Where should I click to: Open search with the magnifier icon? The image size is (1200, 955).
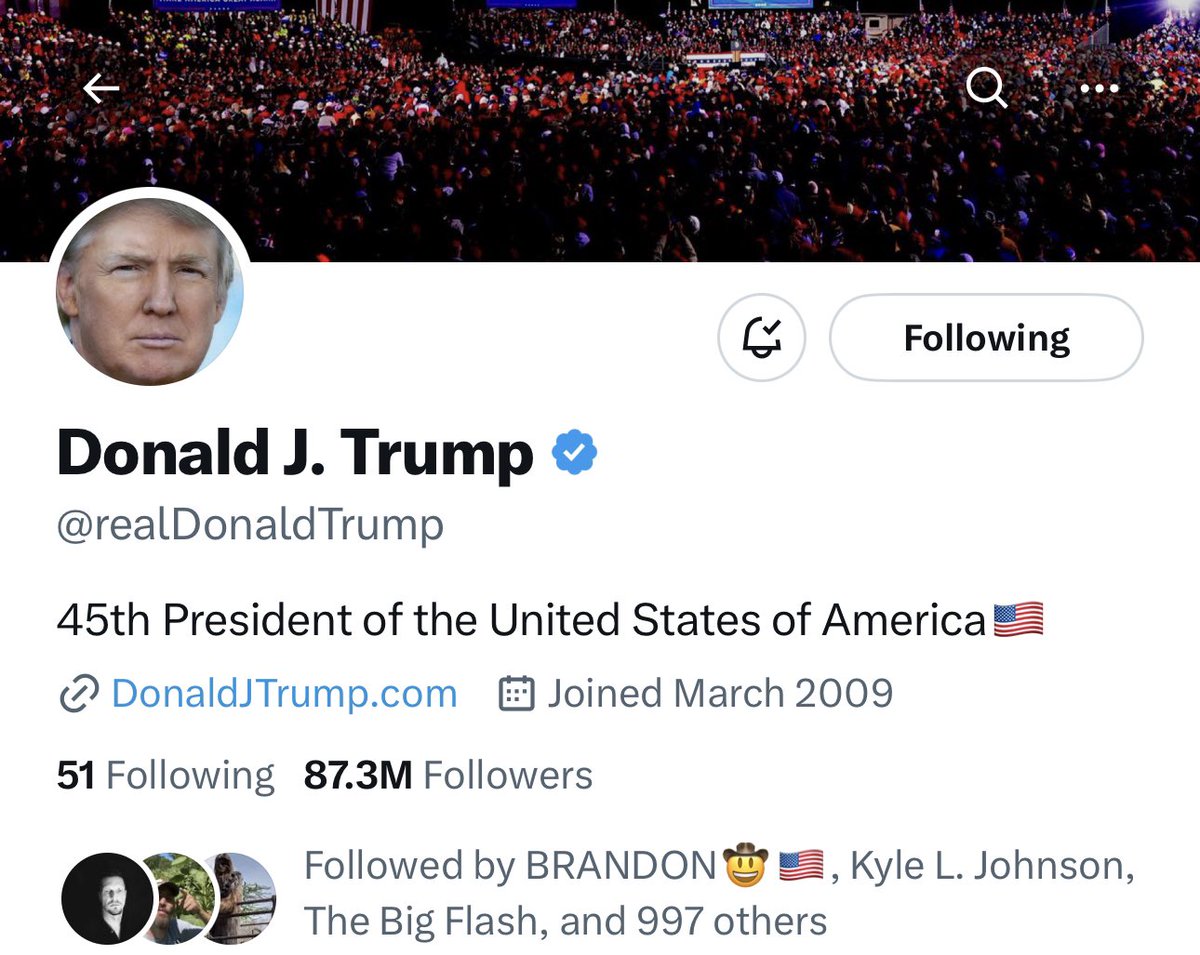point(986,90)
